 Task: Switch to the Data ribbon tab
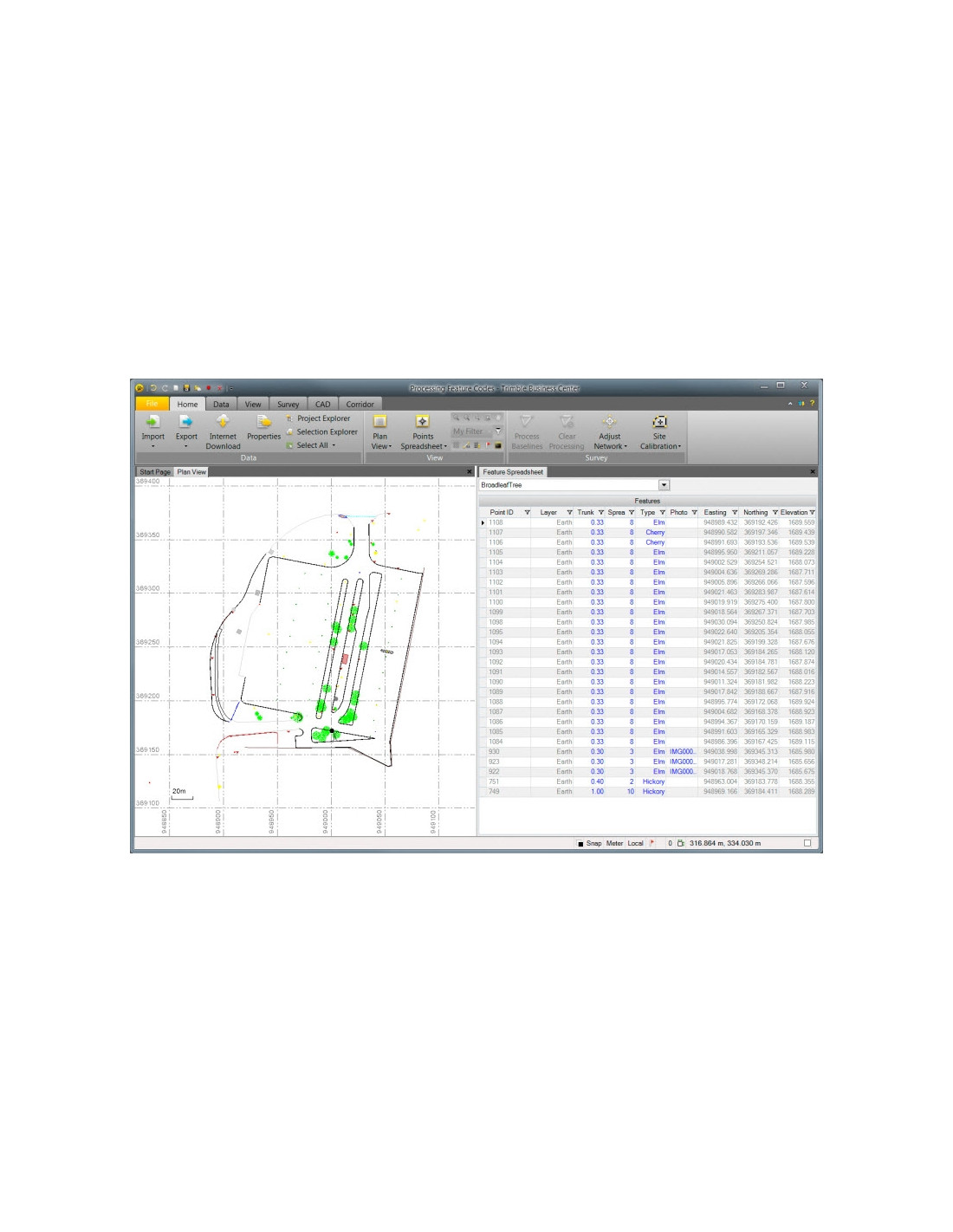tap(221, 405)
